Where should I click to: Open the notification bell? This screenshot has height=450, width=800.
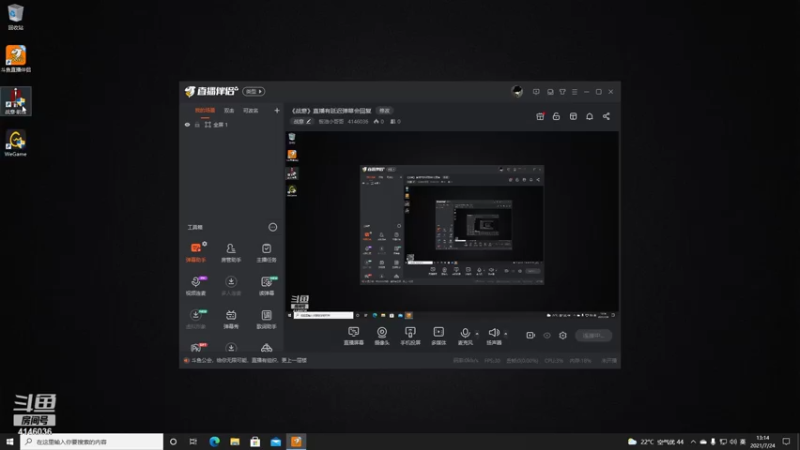(589, 116)
